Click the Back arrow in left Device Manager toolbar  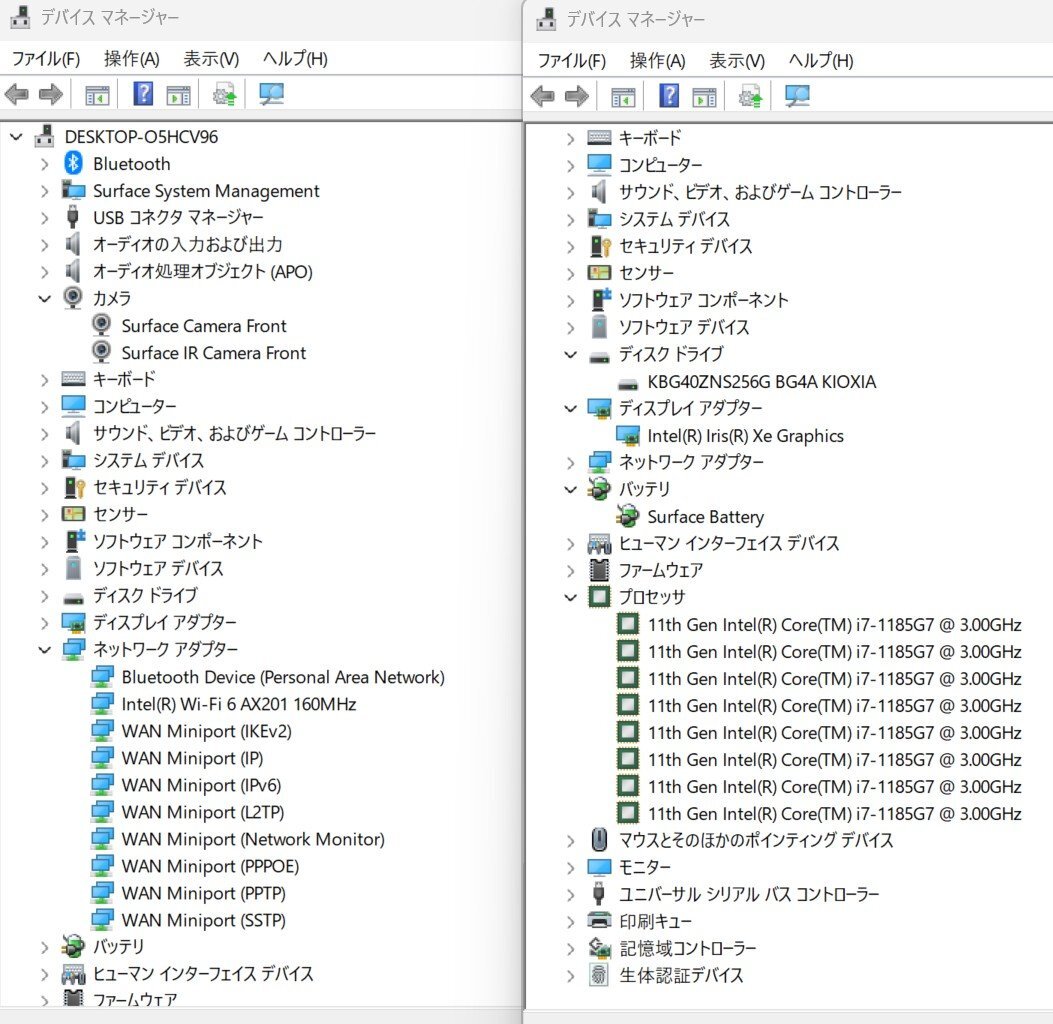[17, 95]
